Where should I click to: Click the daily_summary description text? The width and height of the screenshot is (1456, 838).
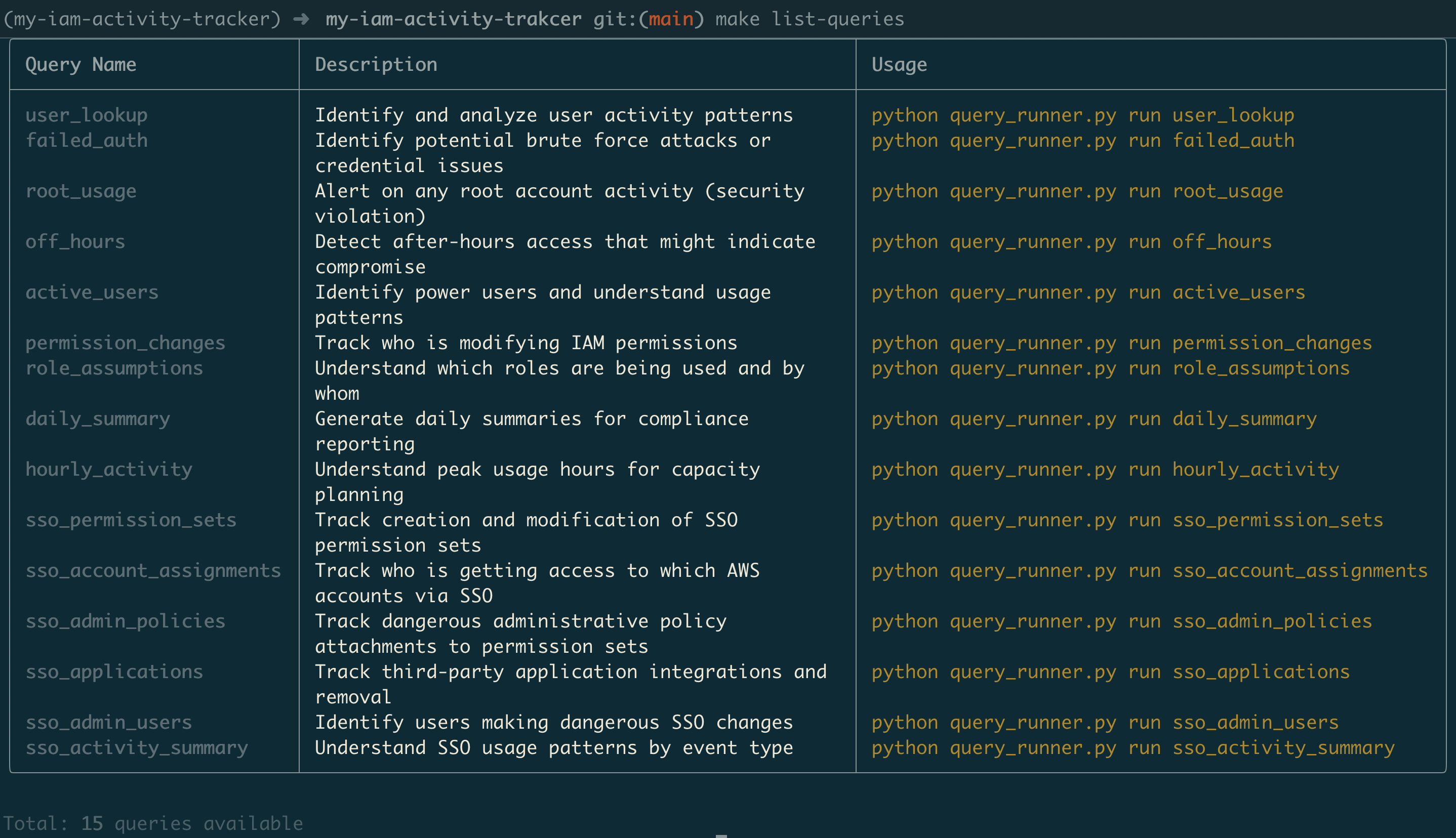(x=532, y=431)
